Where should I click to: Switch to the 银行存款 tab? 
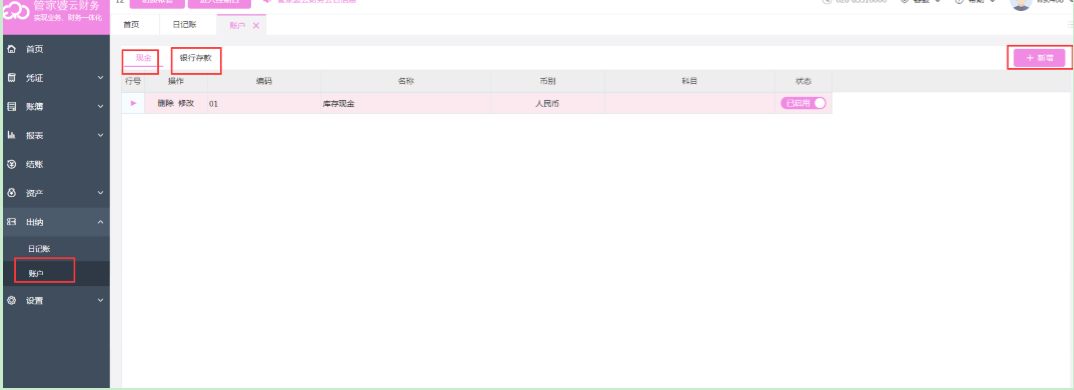coord(196,58)
